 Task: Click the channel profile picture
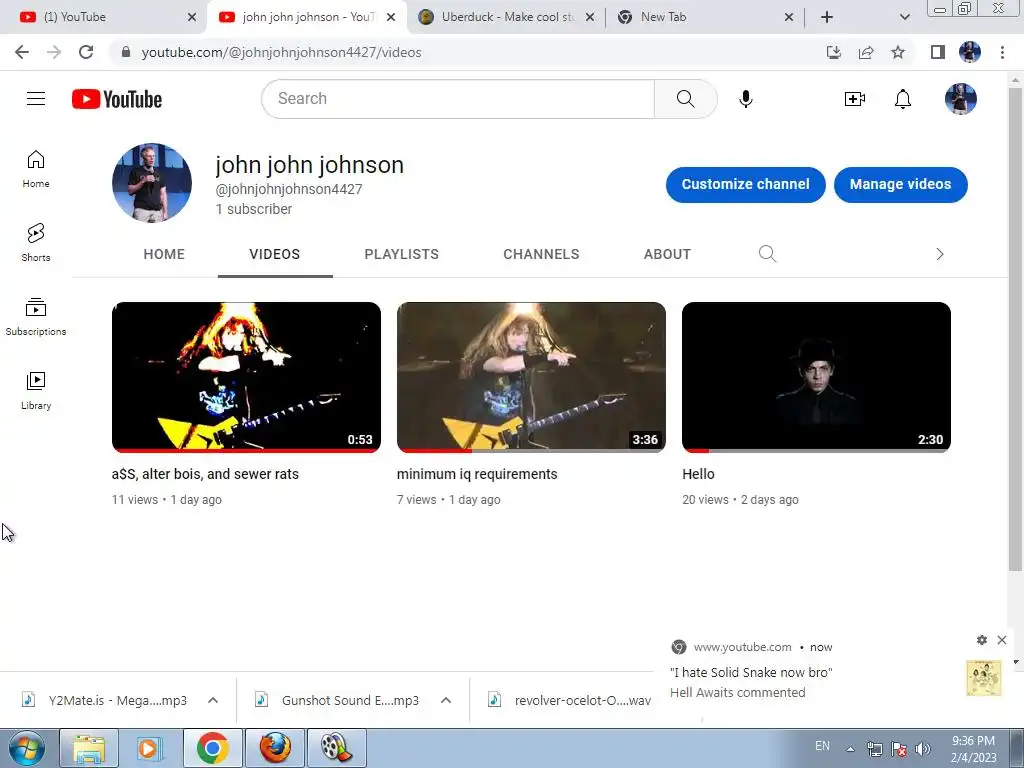[152, 183]
